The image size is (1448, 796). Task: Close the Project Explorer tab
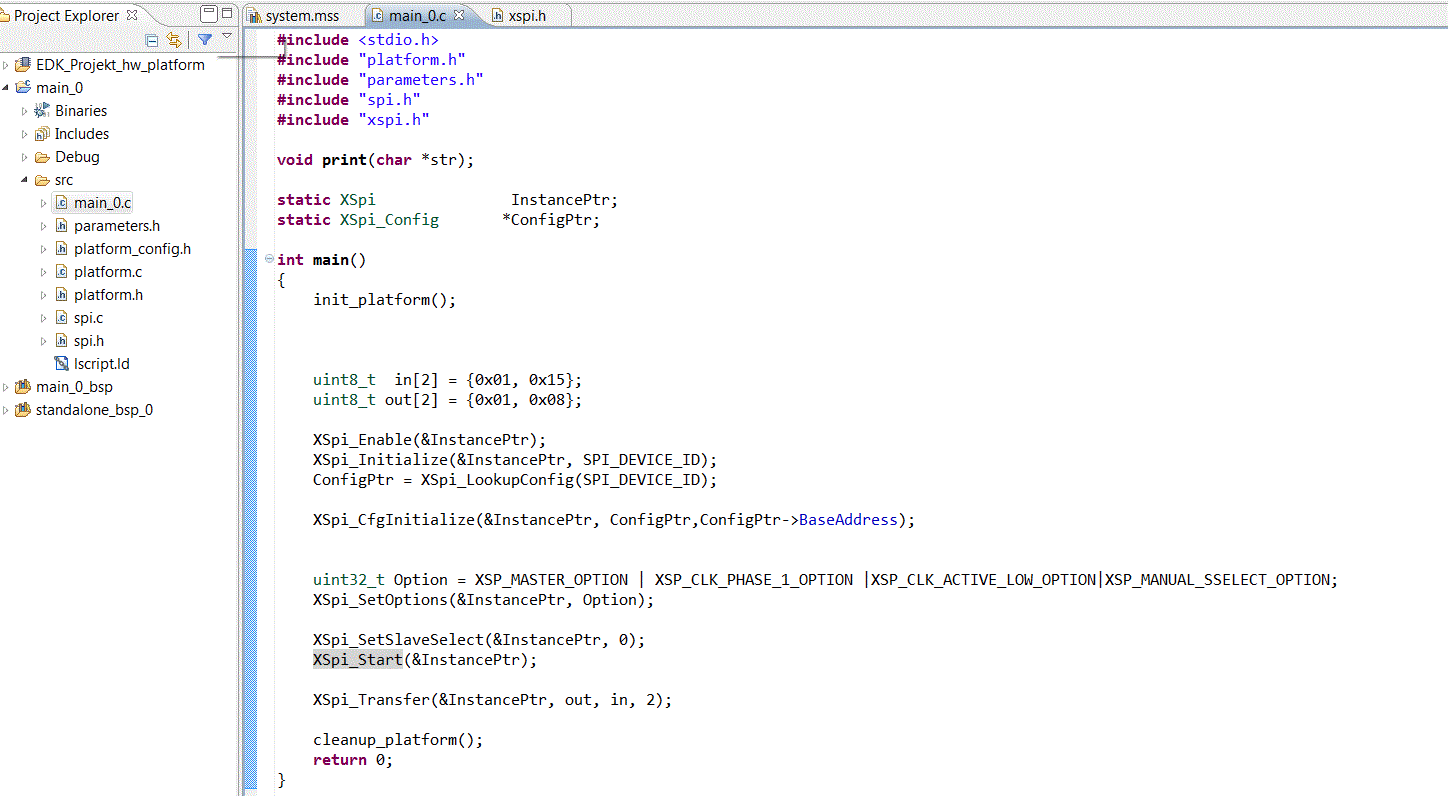pyautogui.click(x=131, y=15)
